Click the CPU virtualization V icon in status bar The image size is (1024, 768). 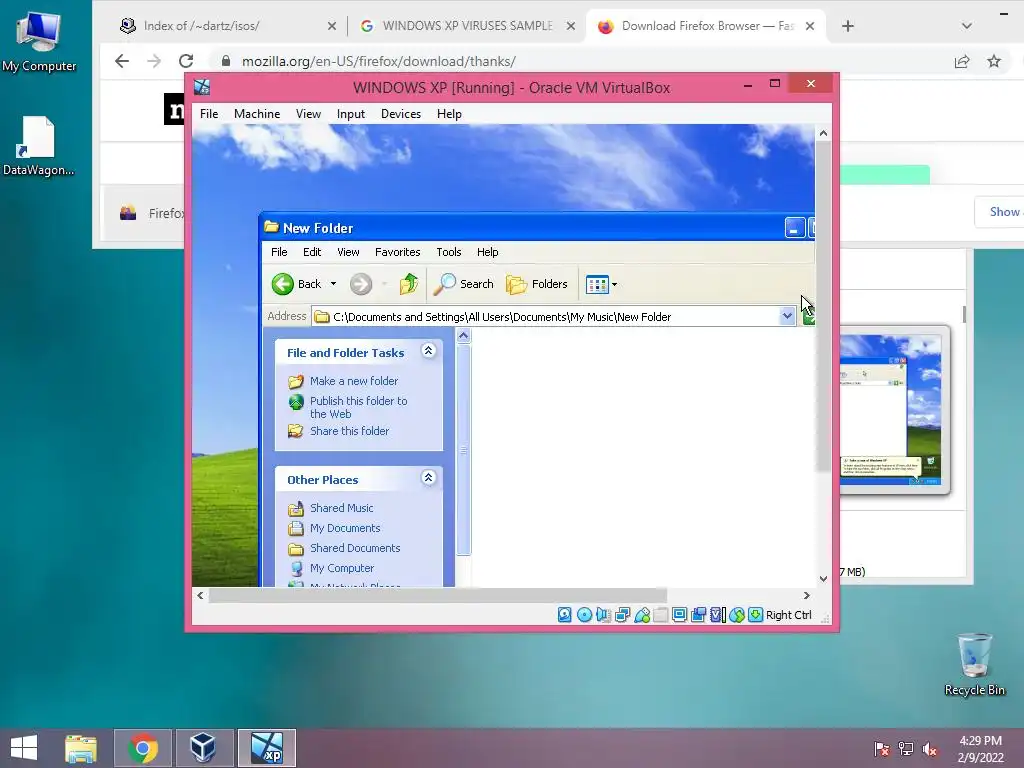[x=718, y=615]
